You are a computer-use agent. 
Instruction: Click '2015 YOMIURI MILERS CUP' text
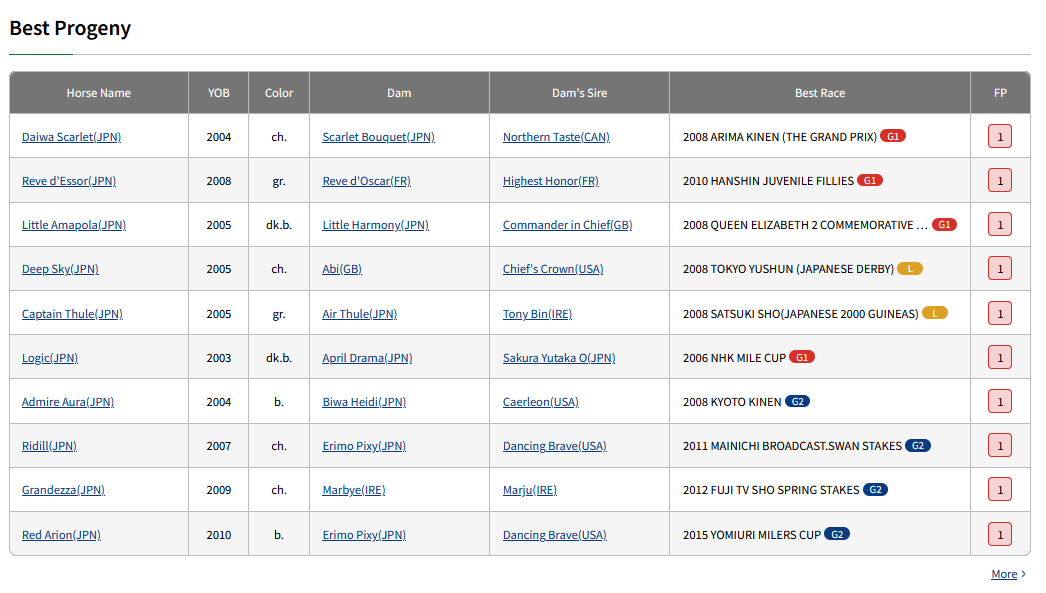point(752,534)
